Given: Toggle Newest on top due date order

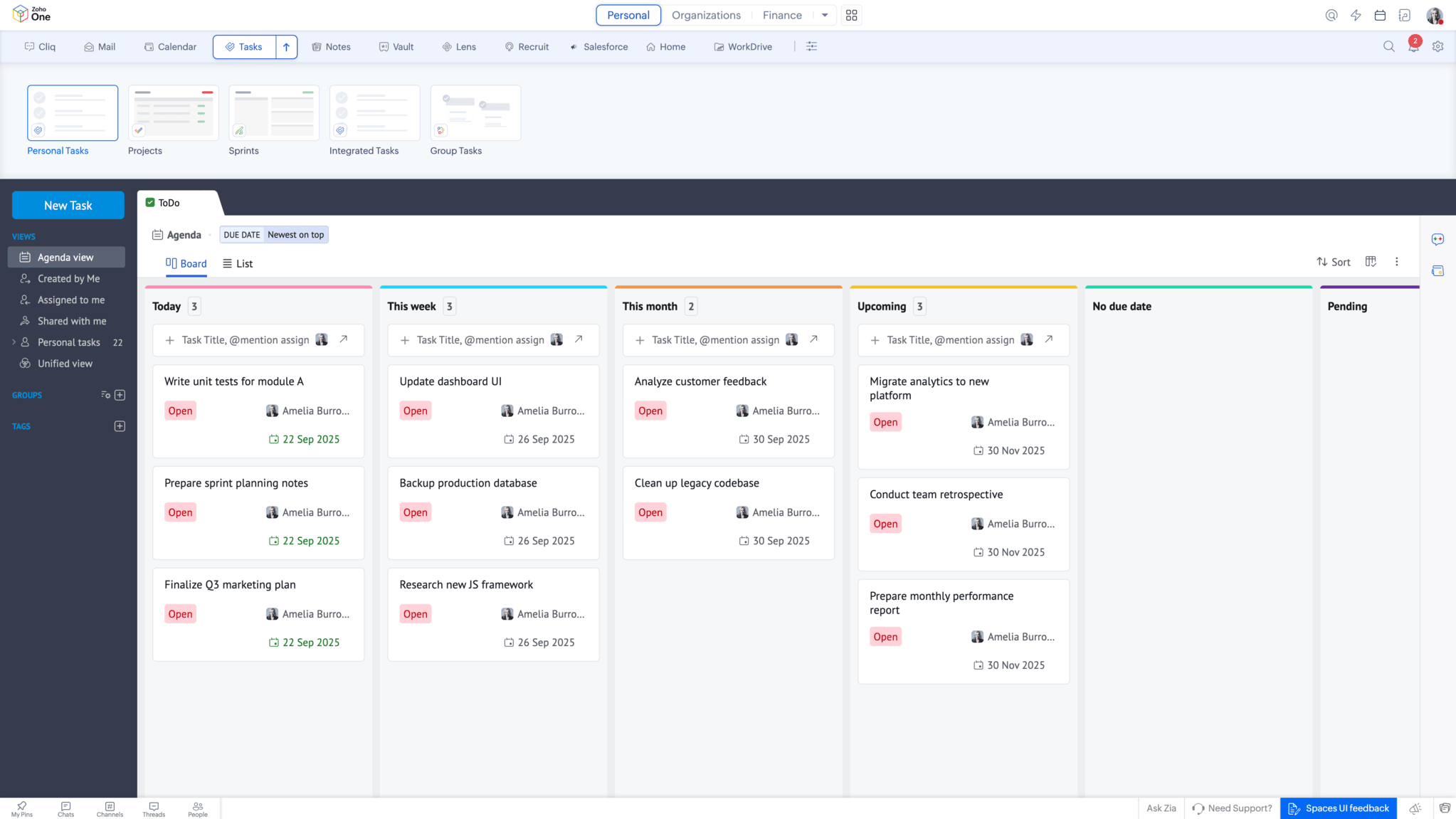Looking at the screenshot, I should click(295, 235).
